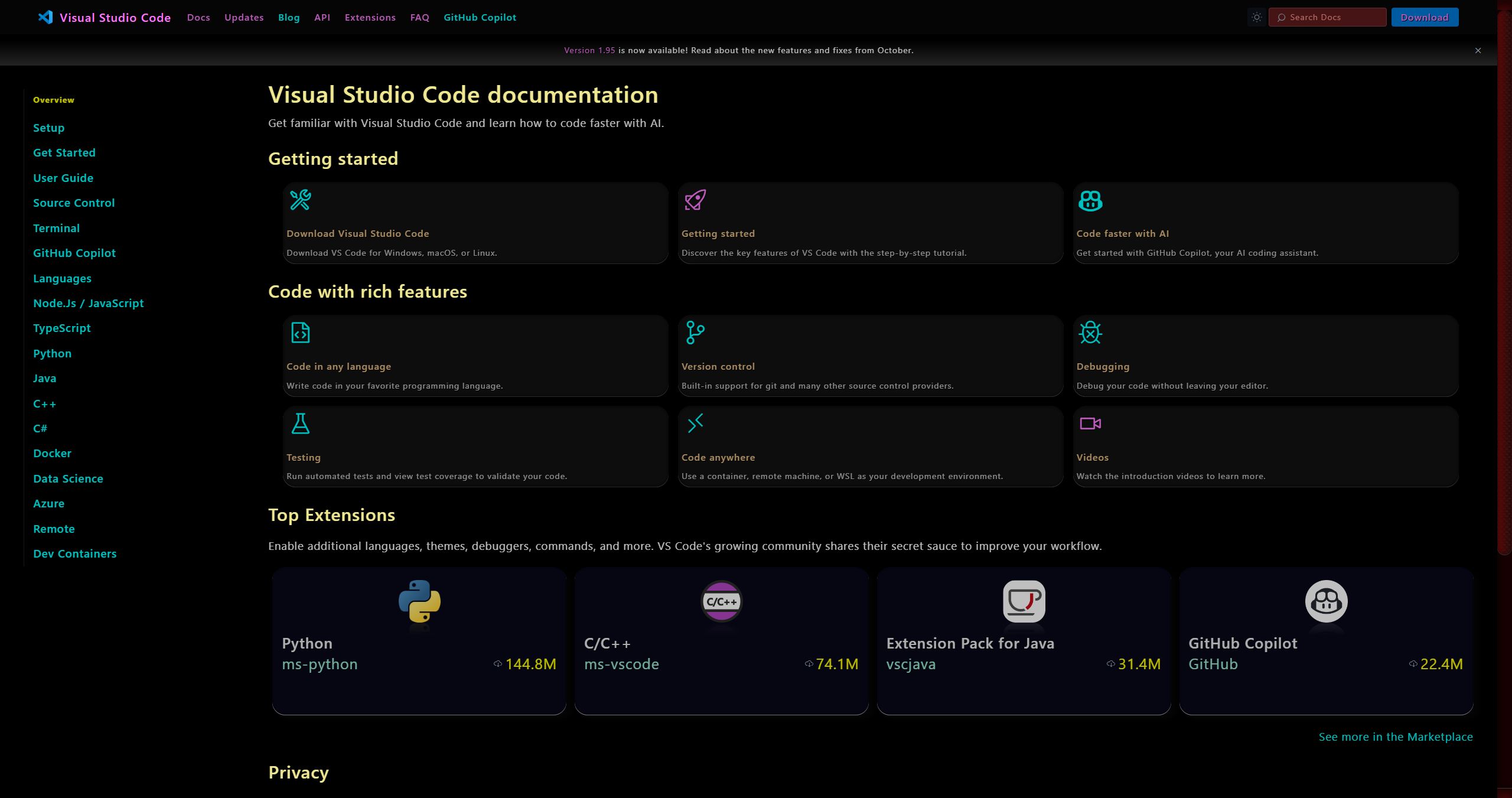Image resolution: width=1512 pixels, height=798 pixels.
Task: Follow the Version 1.95 link in banner
Action: click(x=589, y=51)
